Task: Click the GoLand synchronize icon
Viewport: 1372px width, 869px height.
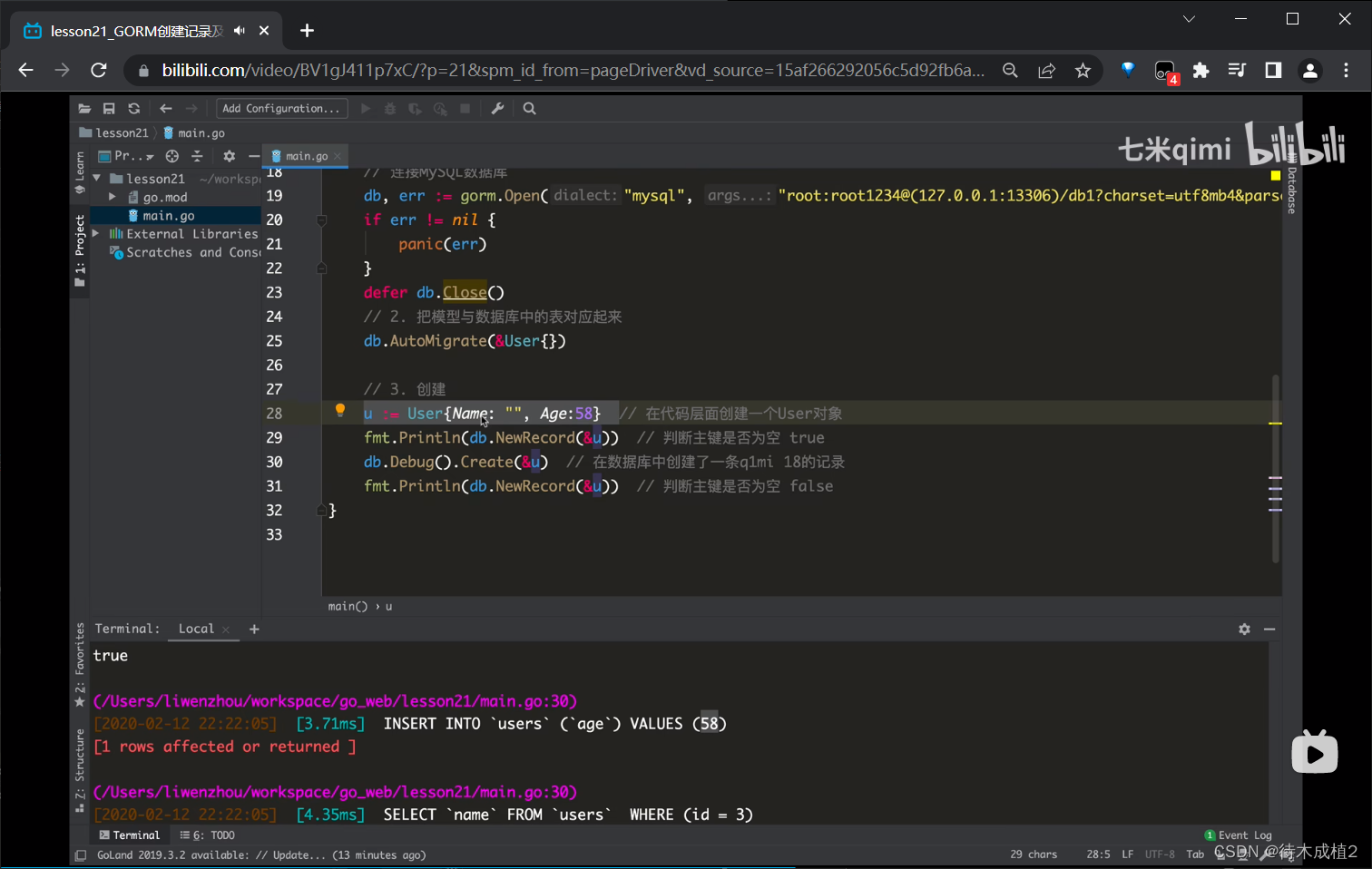Action: [133, 109]
